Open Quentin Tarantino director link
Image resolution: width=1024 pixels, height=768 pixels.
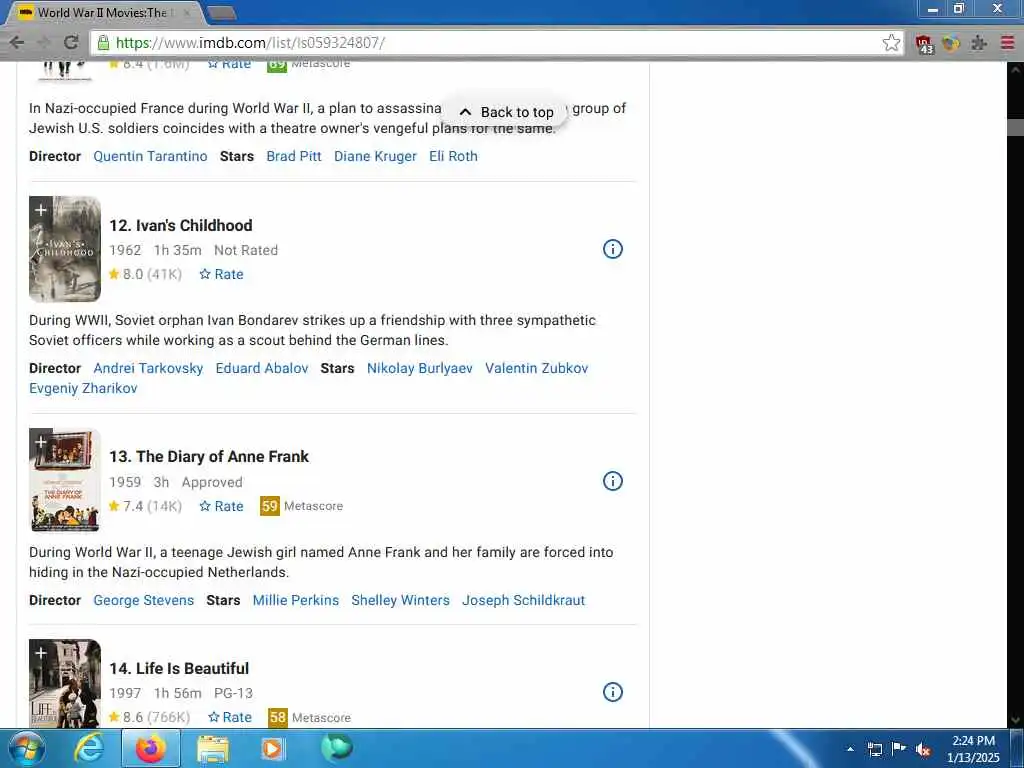150,156
